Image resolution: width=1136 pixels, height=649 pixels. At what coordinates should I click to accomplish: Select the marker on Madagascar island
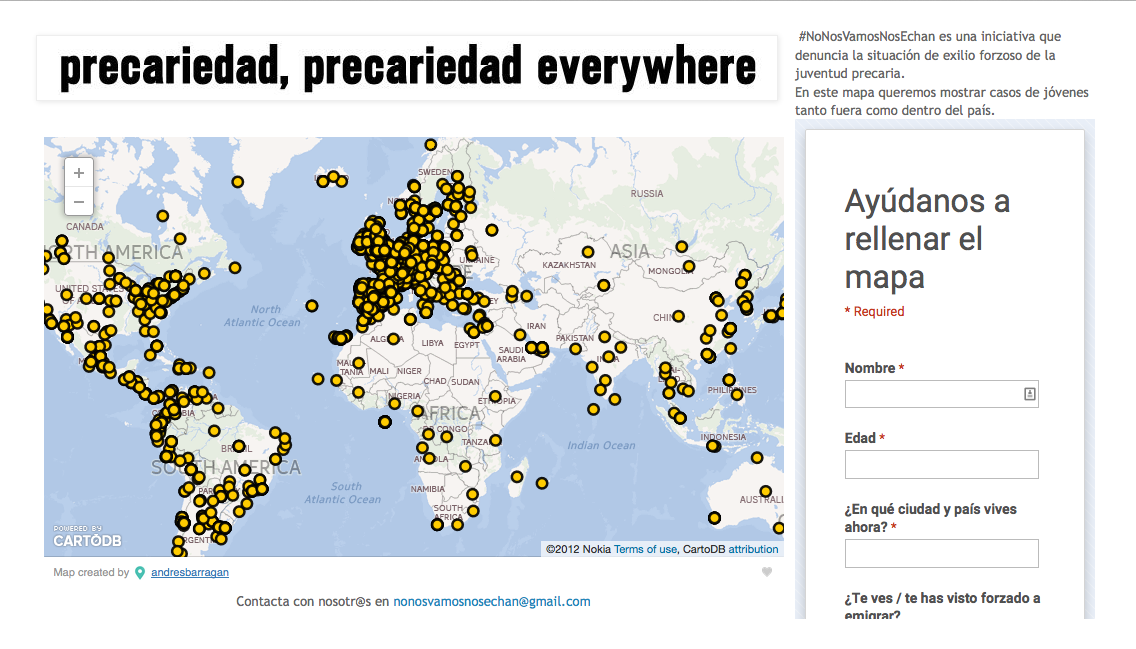click(x=517, y=477)
